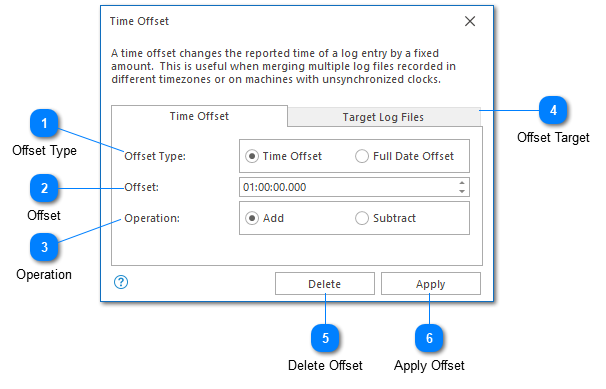Click the time offset description paragraph
The image size is (606, 389).
(283, 66)
